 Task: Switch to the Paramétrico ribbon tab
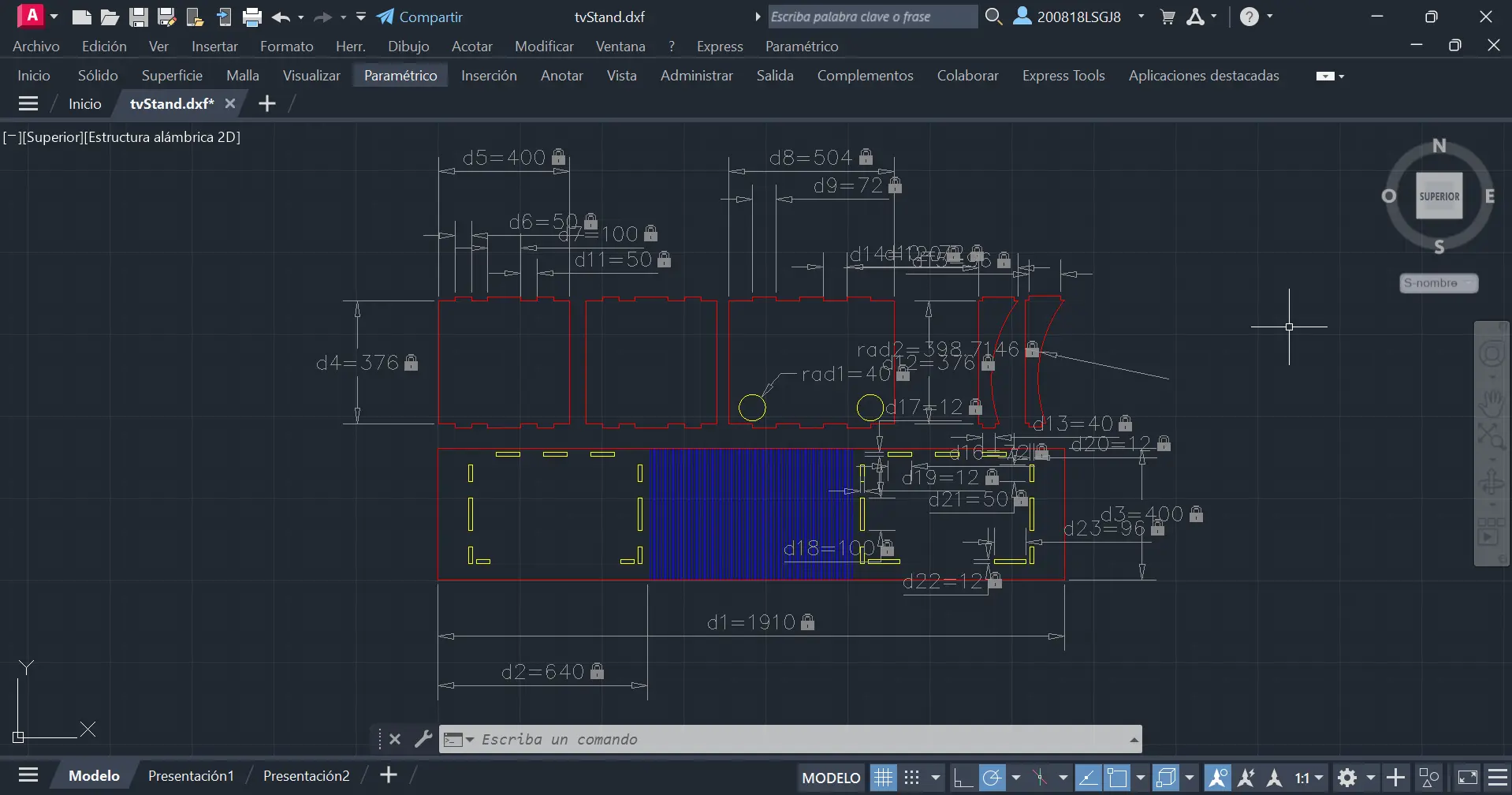(x=401, y=75)
